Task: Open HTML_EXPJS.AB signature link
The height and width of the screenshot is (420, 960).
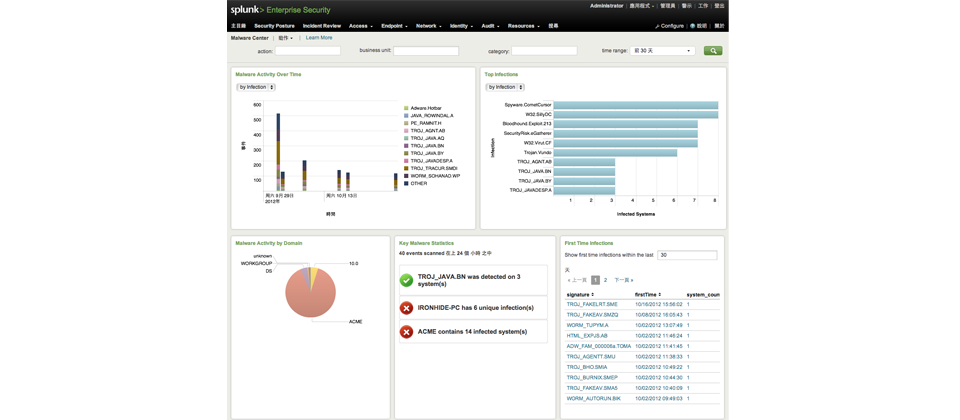Action: (587, 336)
